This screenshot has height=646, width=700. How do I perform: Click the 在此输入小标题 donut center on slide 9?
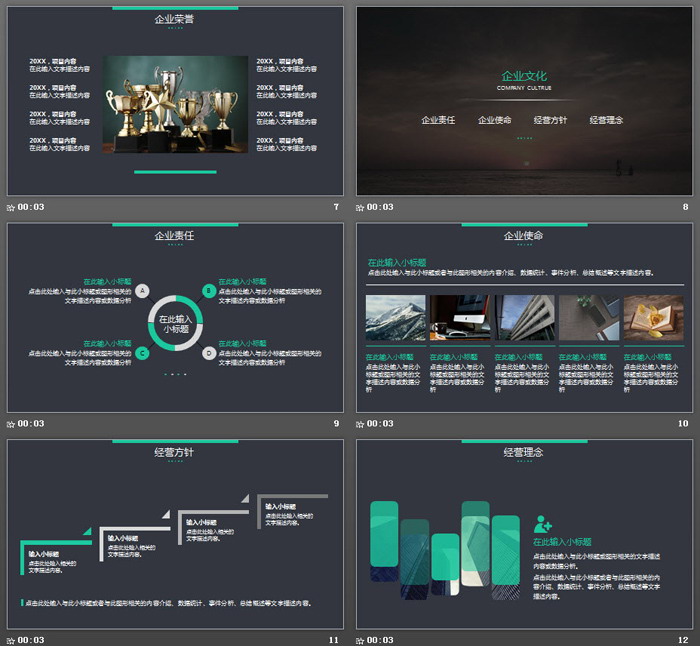click(x=176, y=323)
